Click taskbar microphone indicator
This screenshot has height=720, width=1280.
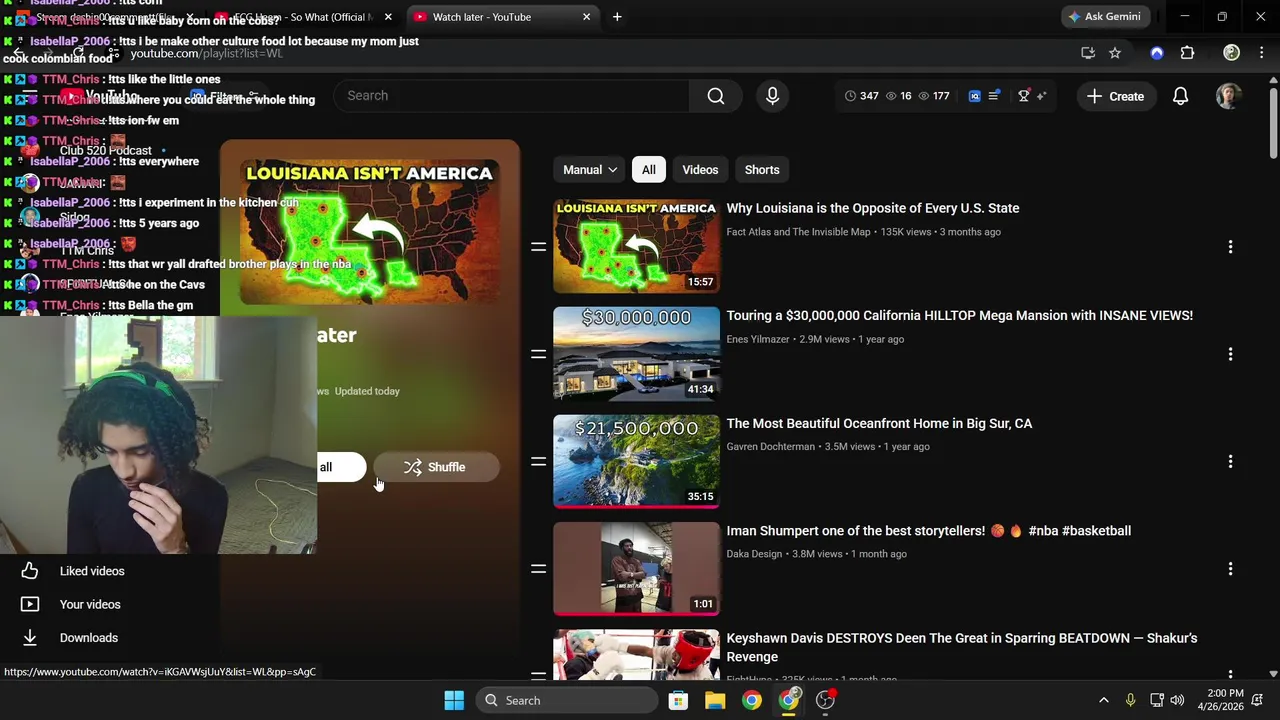(x=1130, y=700)
